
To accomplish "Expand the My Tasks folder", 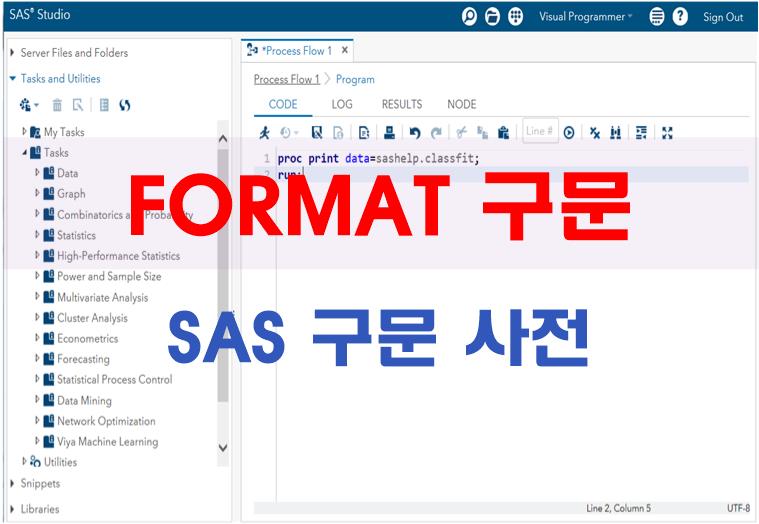I will tap(24, 131).
